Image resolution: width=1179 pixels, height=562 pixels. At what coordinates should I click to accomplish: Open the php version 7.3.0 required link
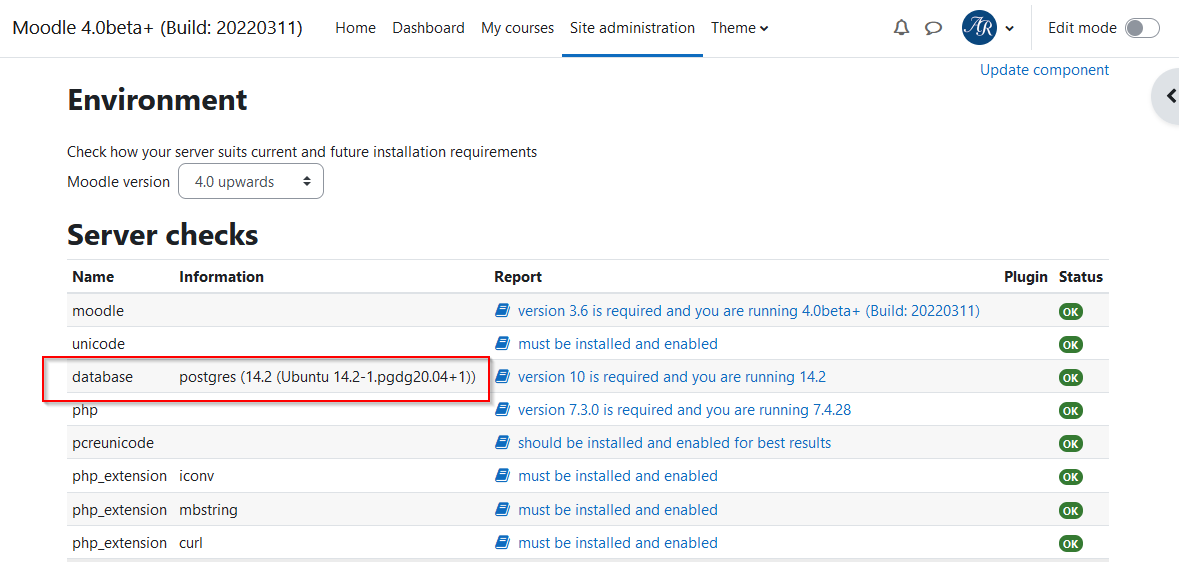coord(684,410)
